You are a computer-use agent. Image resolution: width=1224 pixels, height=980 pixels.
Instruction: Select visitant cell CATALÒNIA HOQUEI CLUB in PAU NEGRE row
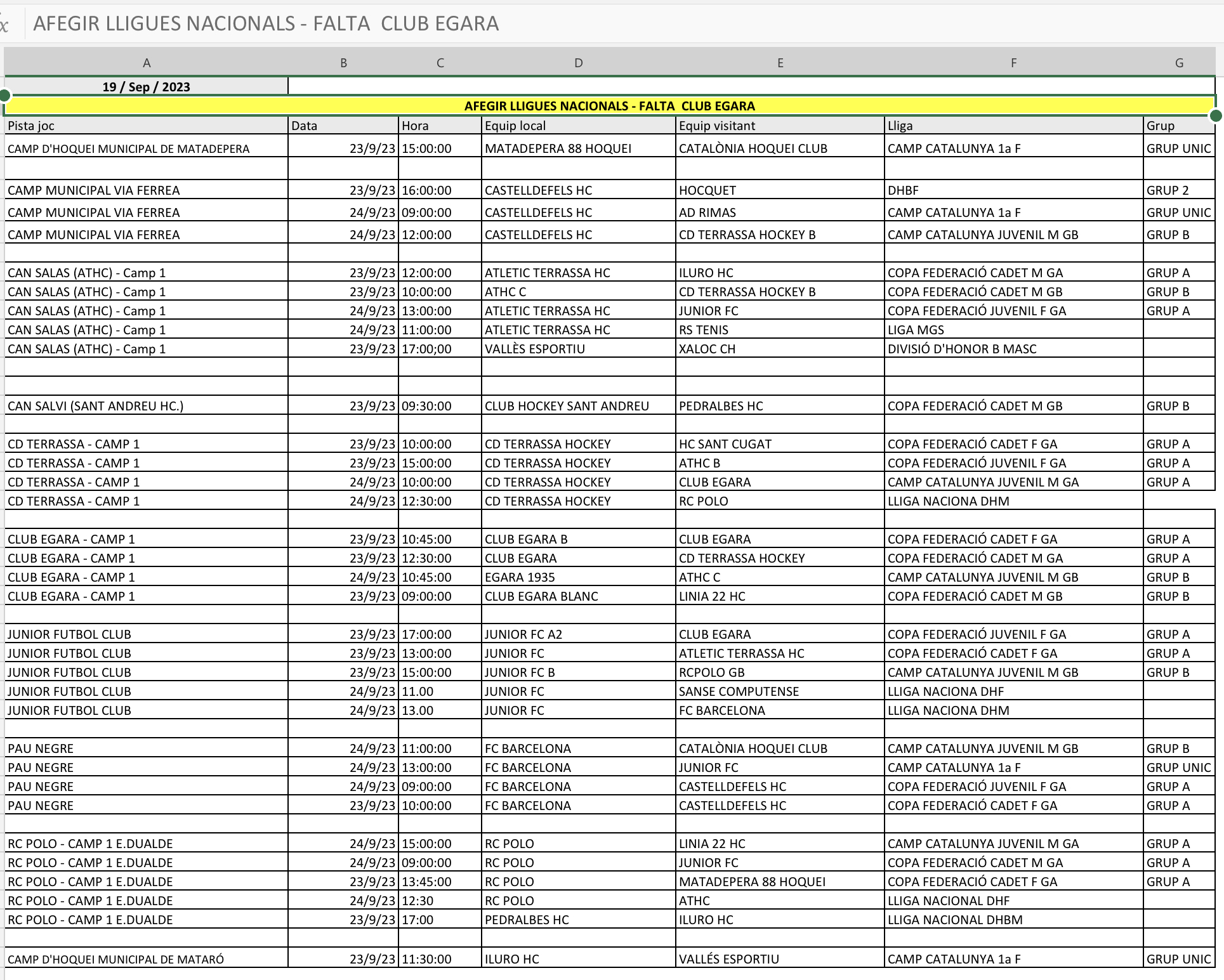click(x=780, y=748)
